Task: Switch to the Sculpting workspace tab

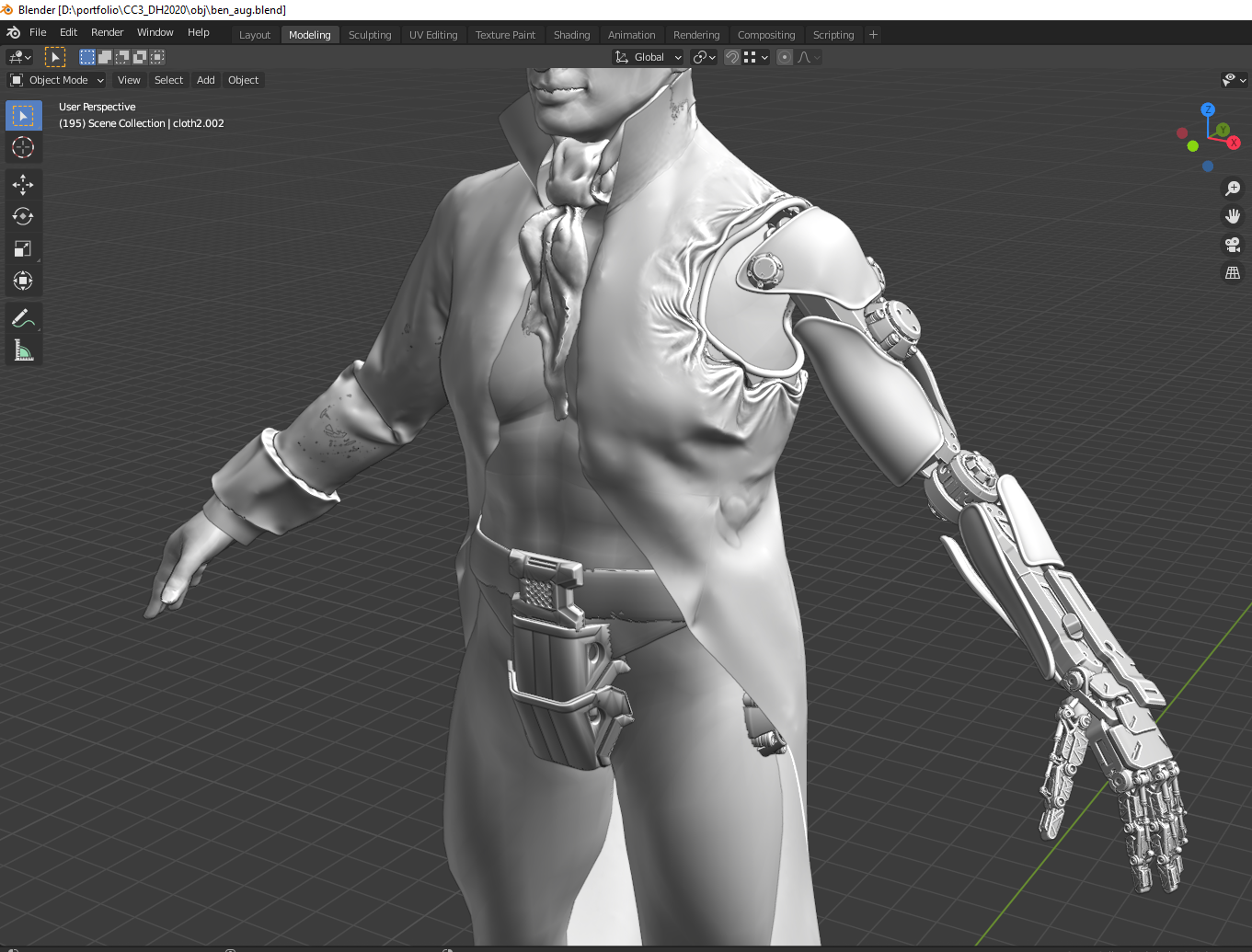Action: pos(370,35)
